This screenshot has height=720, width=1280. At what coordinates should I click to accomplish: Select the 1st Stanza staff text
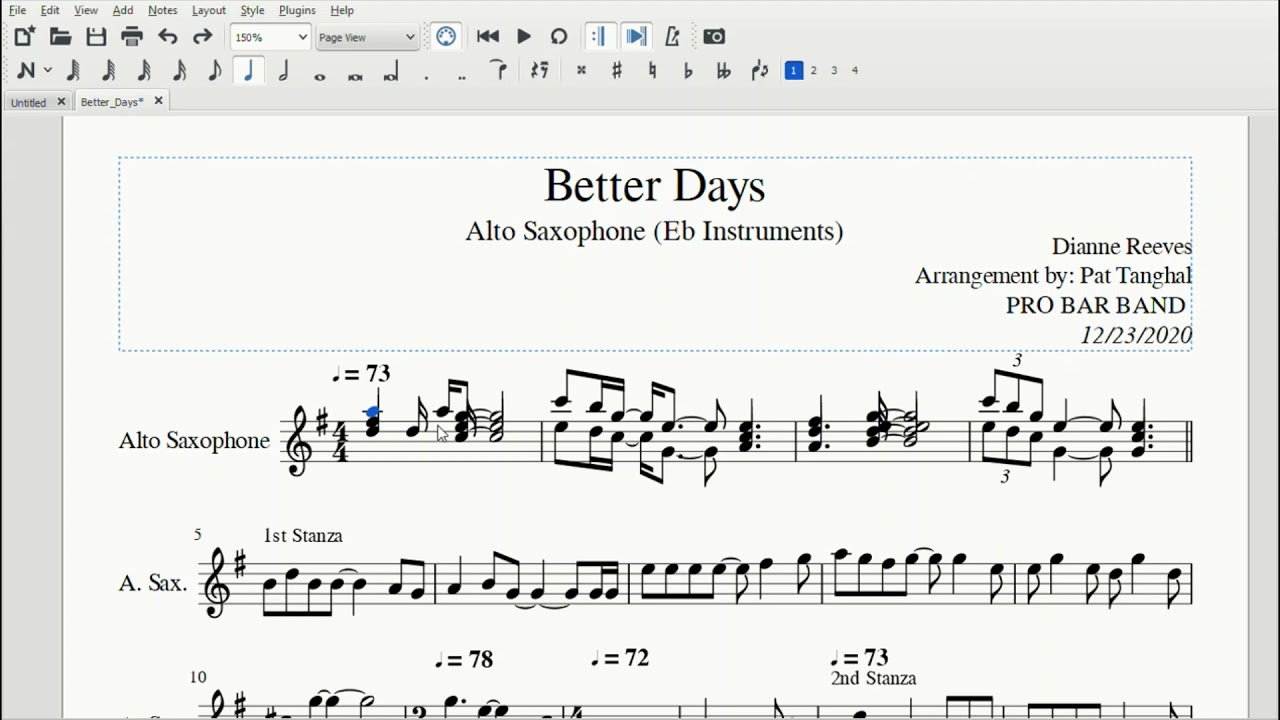303,536
